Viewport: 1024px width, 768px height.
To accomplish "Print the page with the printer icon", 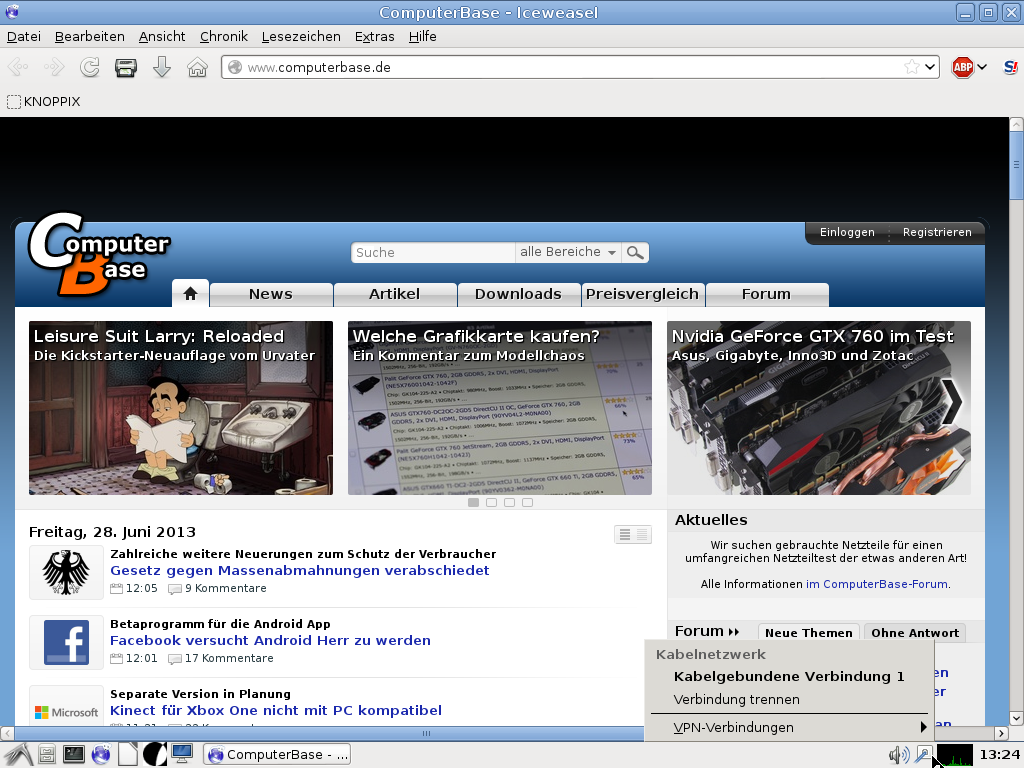I will click(125, 67).
